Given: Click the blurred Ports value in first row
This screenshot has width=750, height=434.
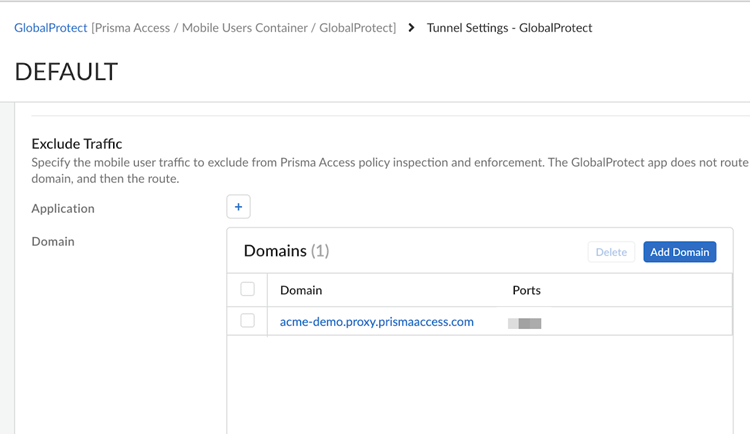Looking at the screenshot, I should click(x=525, y=323).
